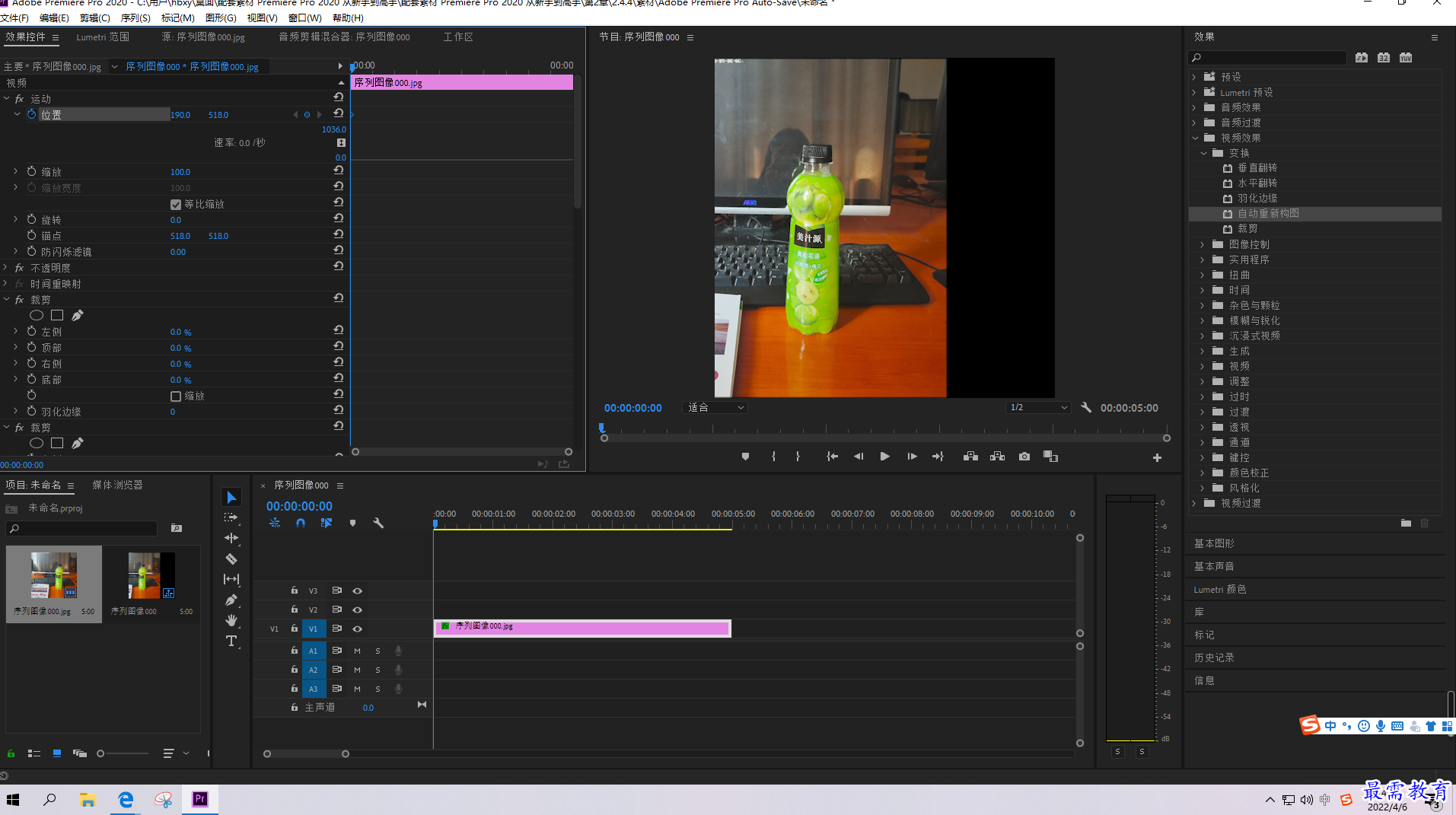Open the Program monitor button editor plus

1157,457
